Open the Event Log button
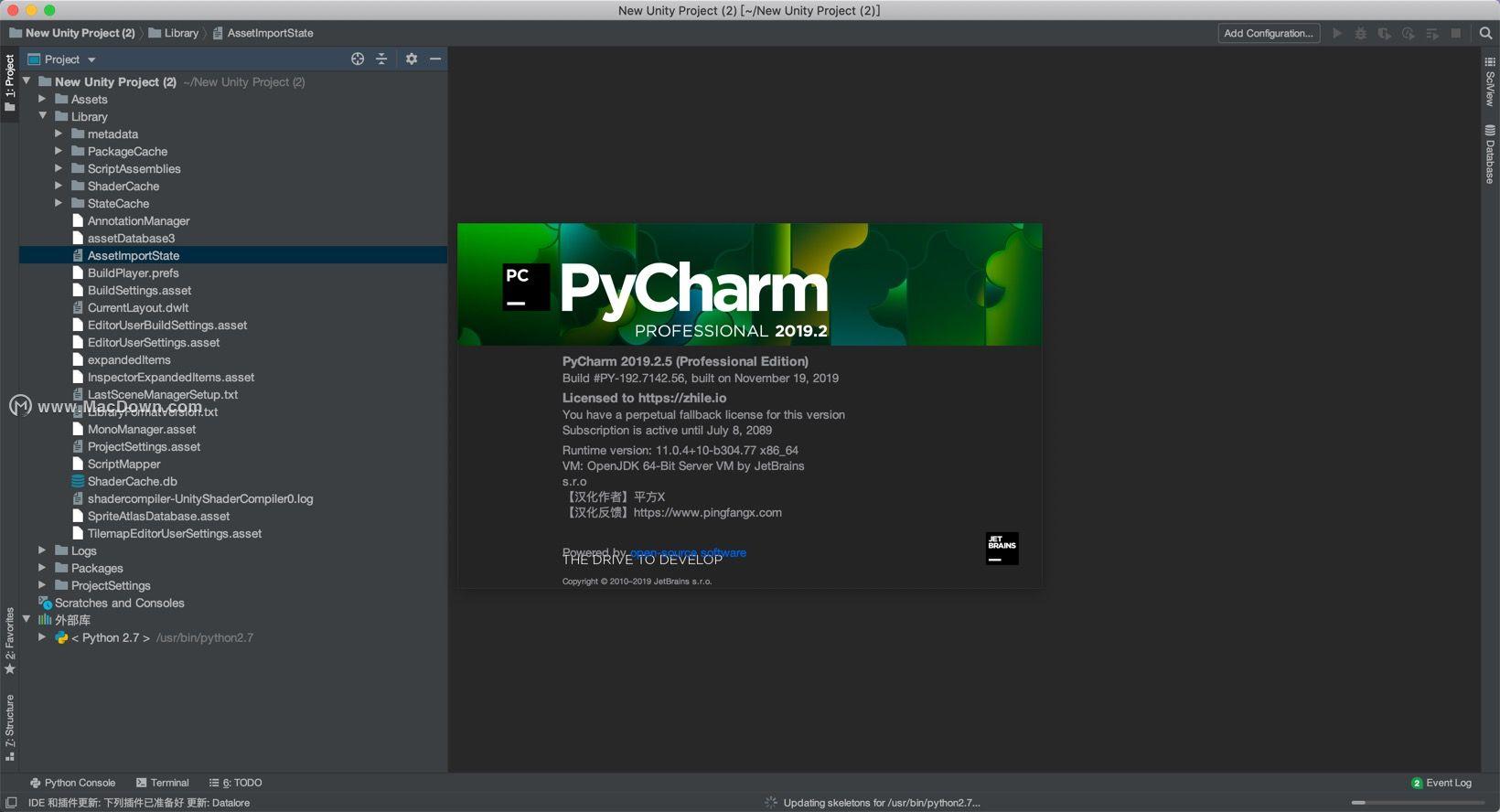This screenshot has height=812, width=1500. (1442, 783)
